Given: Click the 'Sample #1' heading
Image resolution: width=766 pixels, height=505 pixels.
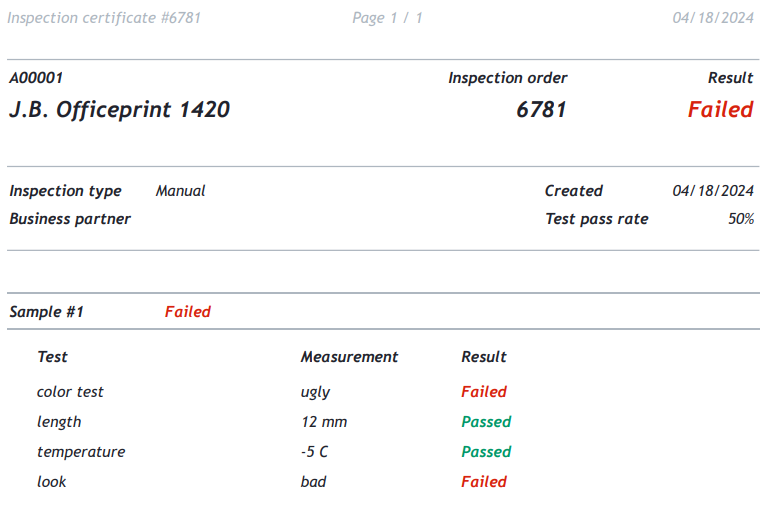Looking at the screenshot, I should (x=47, y=312).
